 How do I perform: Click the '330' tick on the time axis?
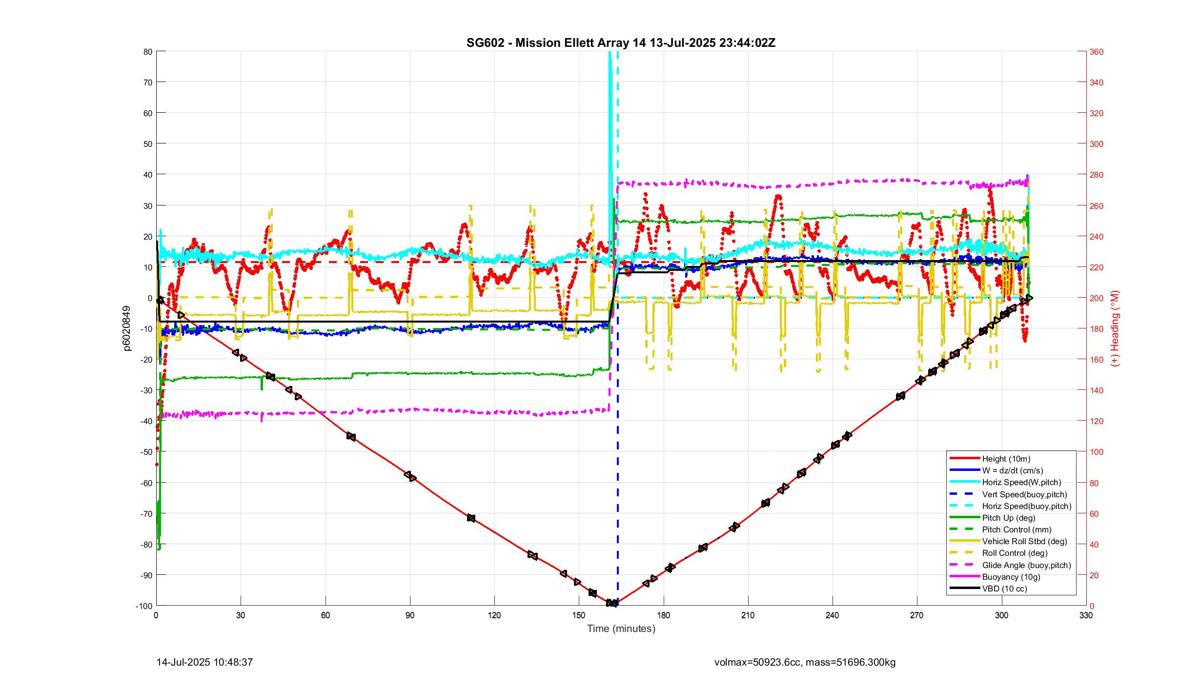1086,616
